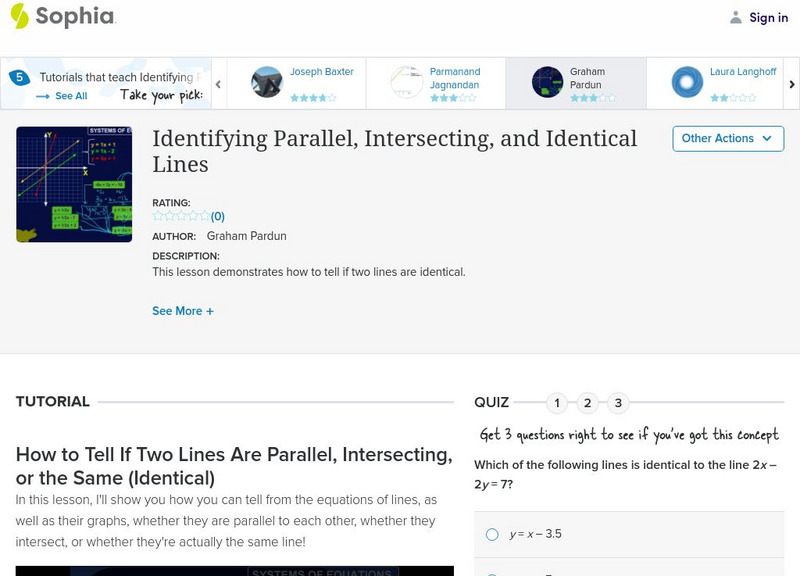Viewport: 800px width, 576px height.
Task: Expand description with See More +
Action: coord(183,311)
